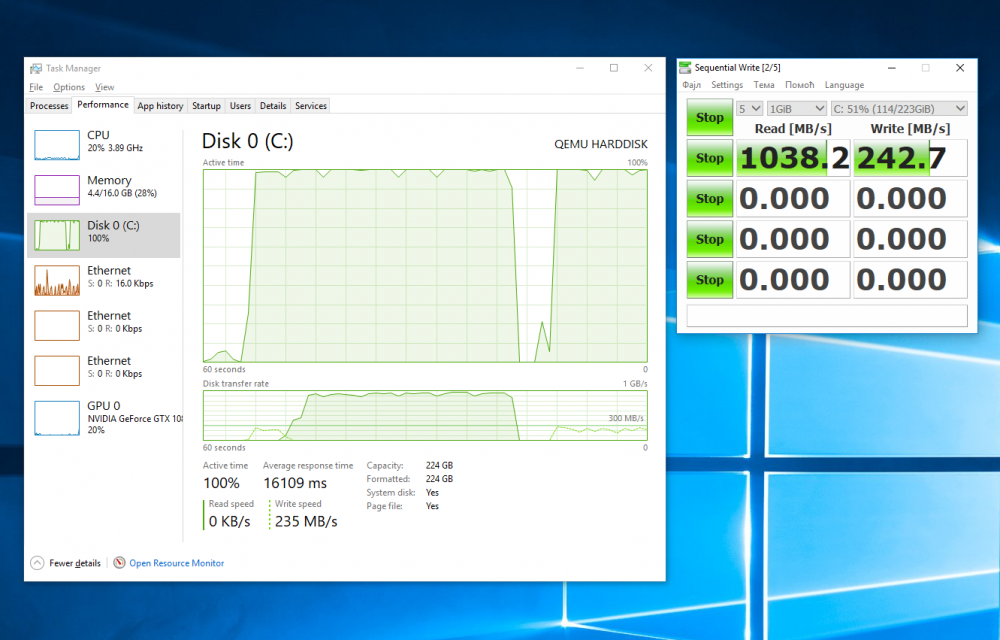Click the Fewer details label

point(75,564)
